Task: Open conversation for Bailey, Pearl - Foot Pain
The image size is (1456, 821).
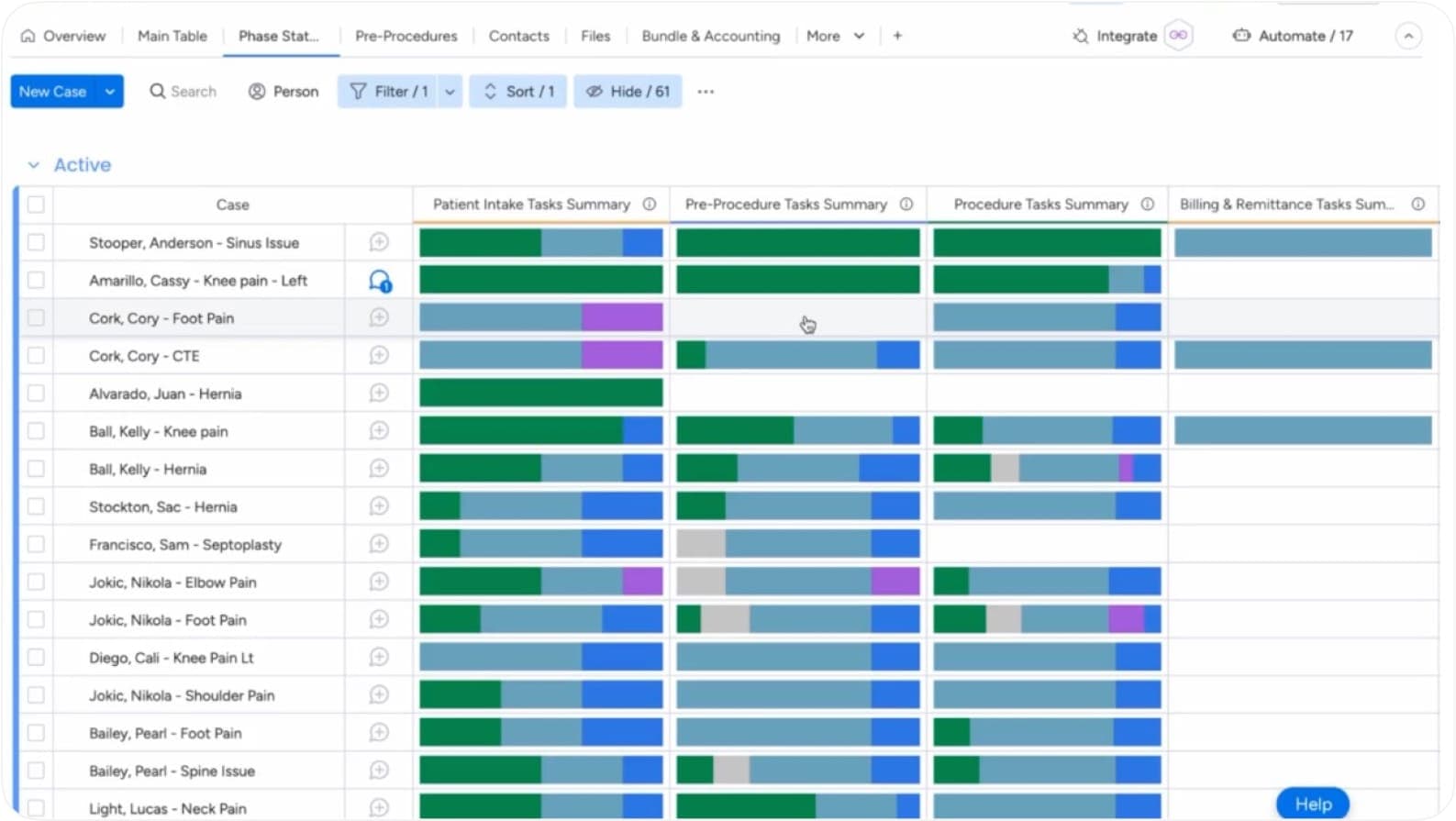Action: [379, 732]
